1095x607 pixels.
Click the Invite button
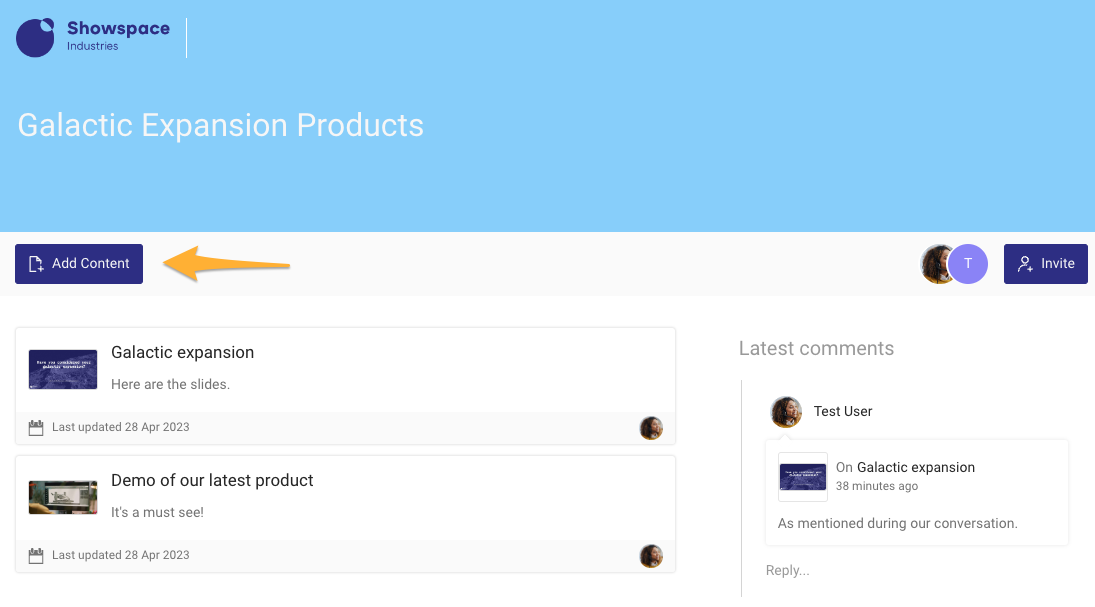(1045, 264)
